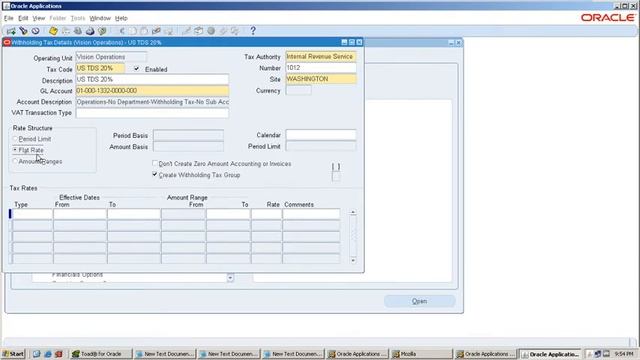Expand the Navigator list dropdown arrow
The height and width of the screenshot is (360, 640).
[230, 278]
